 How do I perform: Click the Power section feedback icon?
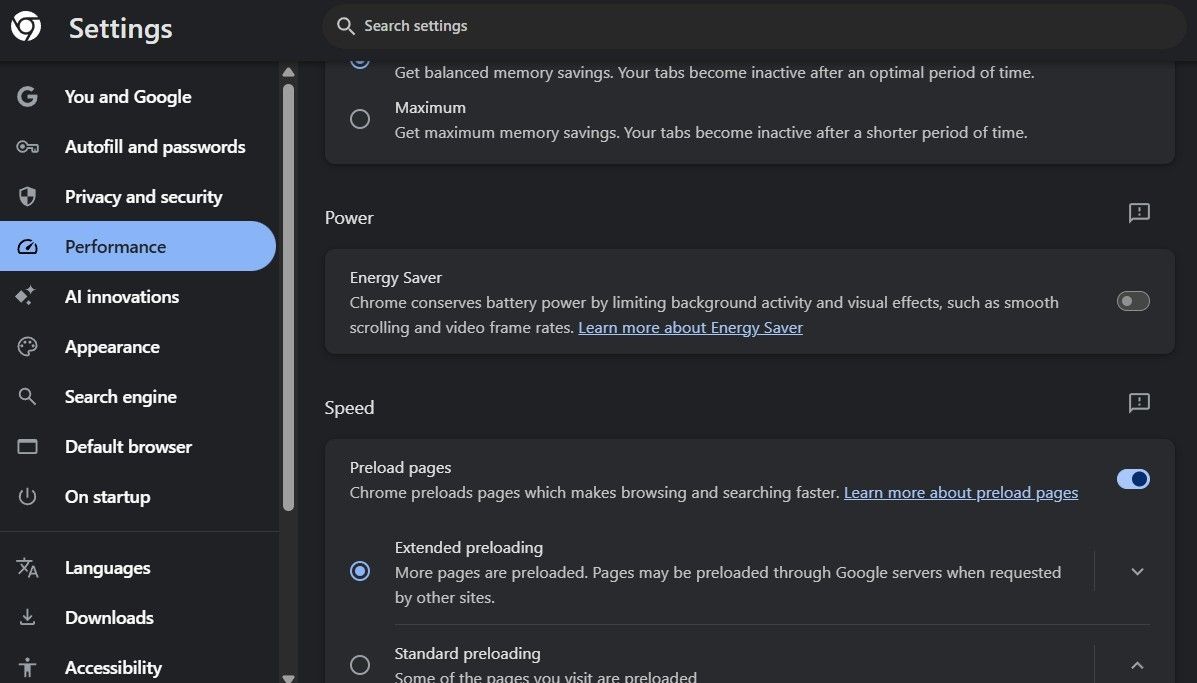coord(1139,213)
